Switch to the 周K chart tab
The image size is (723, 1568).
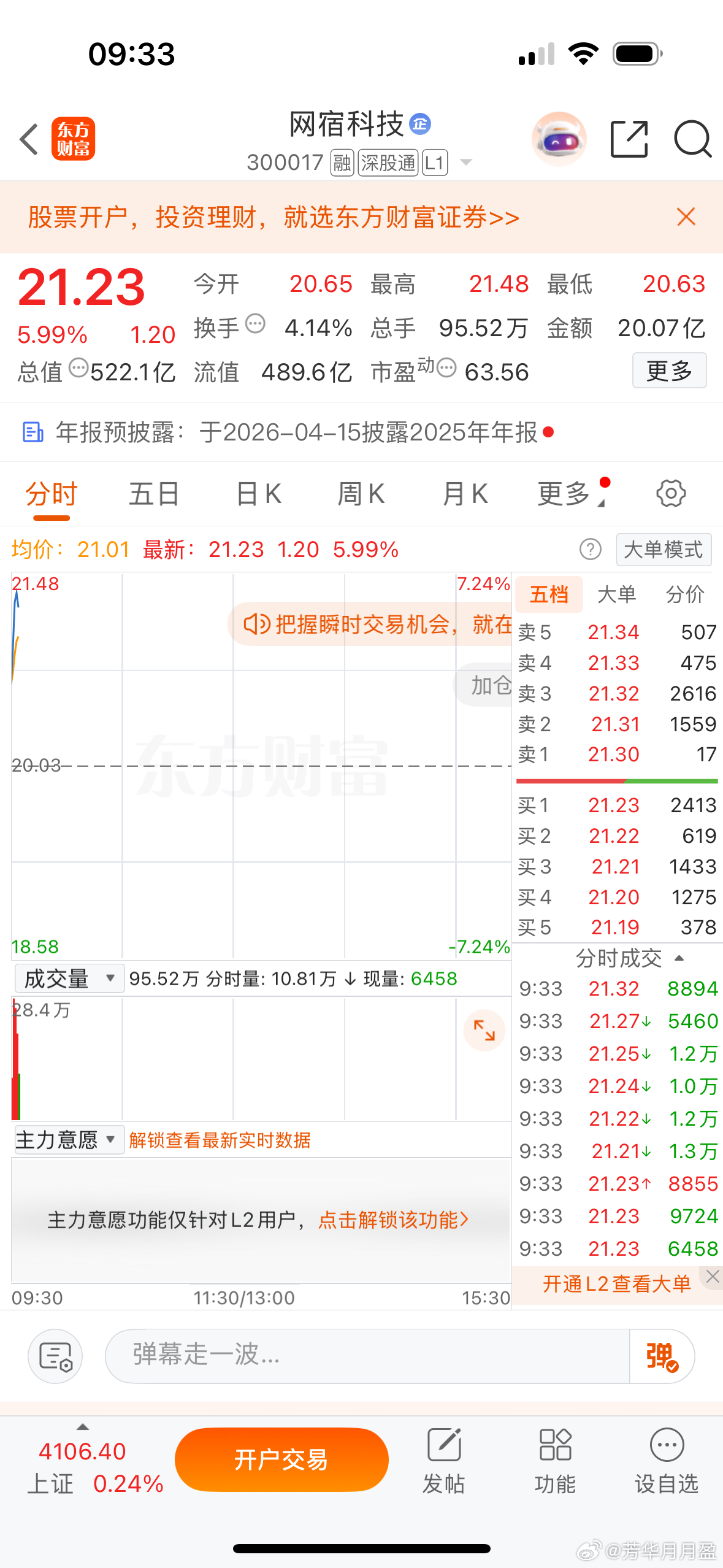(x=361, y=494)
